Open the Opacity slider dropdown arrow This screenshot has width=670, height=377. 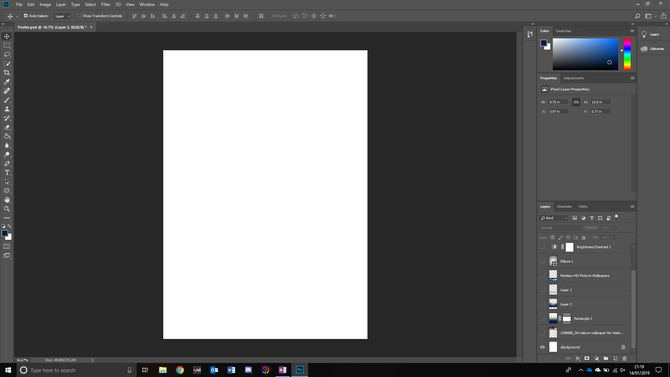pyautogui.click(x=615, y=228)
